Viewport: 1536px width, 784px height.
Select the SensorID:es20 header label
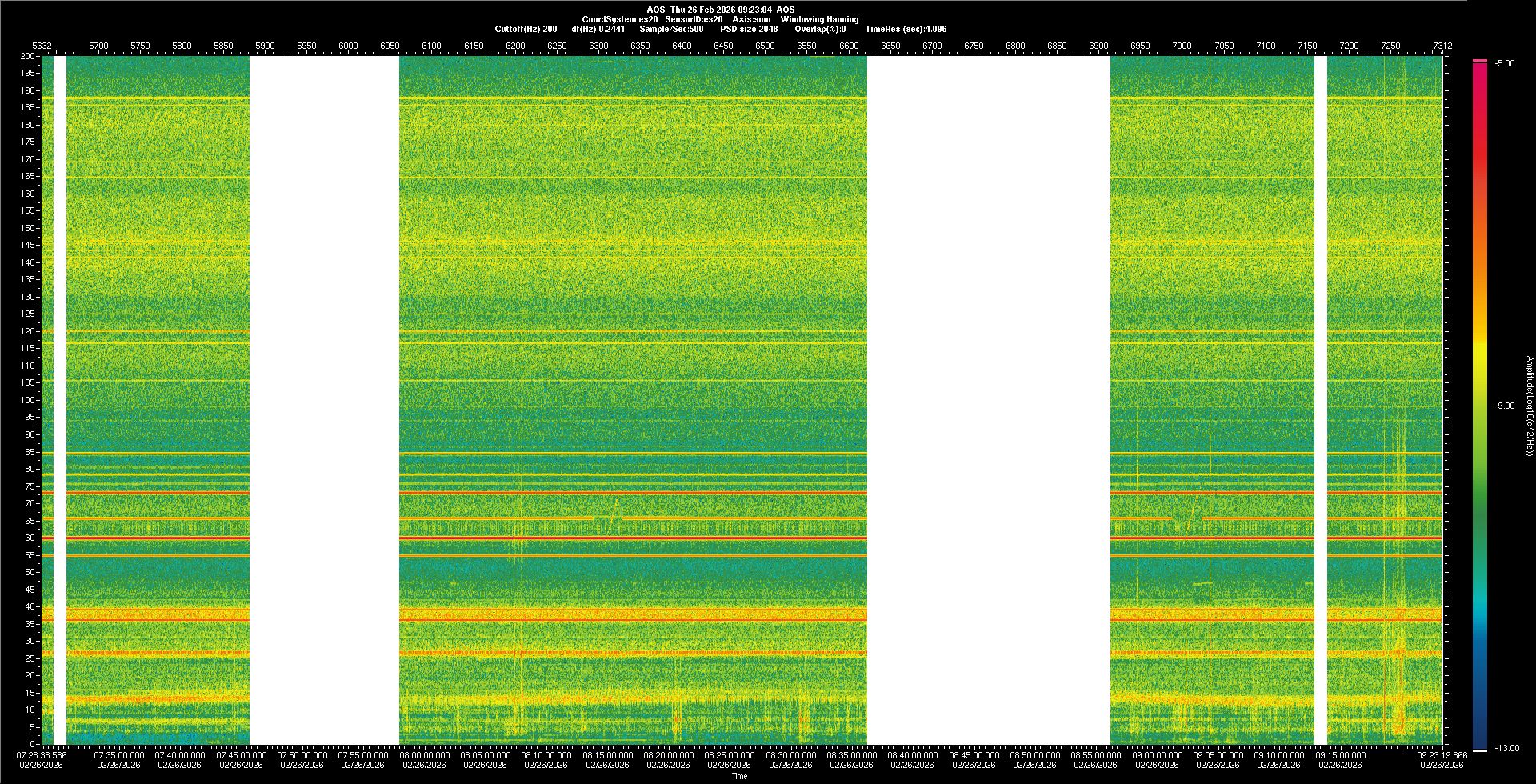694,19
